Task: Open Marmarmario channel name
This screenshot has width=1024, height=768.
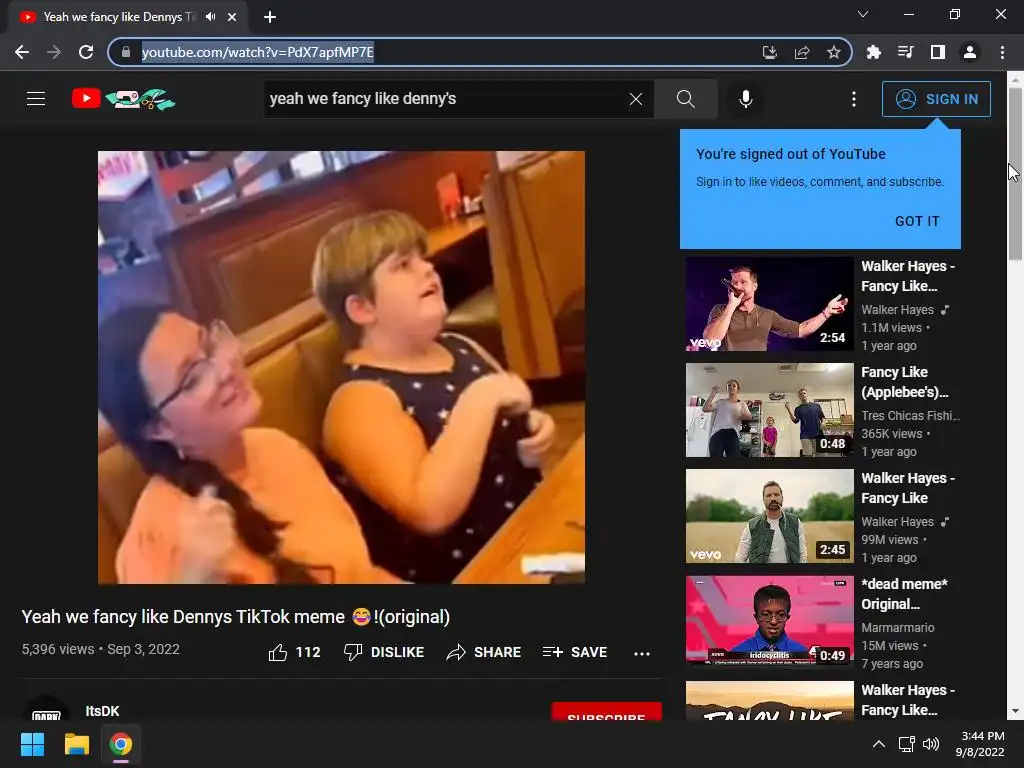Action: (897, 627)
